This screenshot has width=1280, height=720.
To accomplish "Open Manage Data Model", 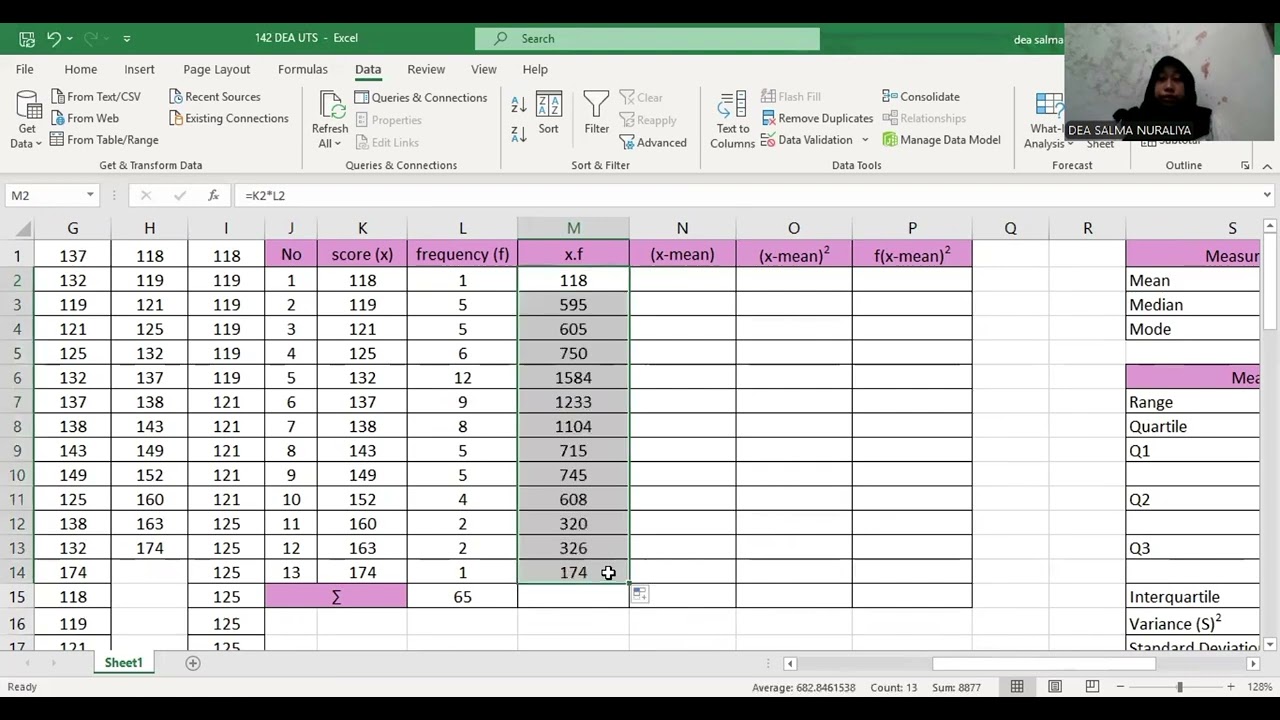I will tap(941, 140).
